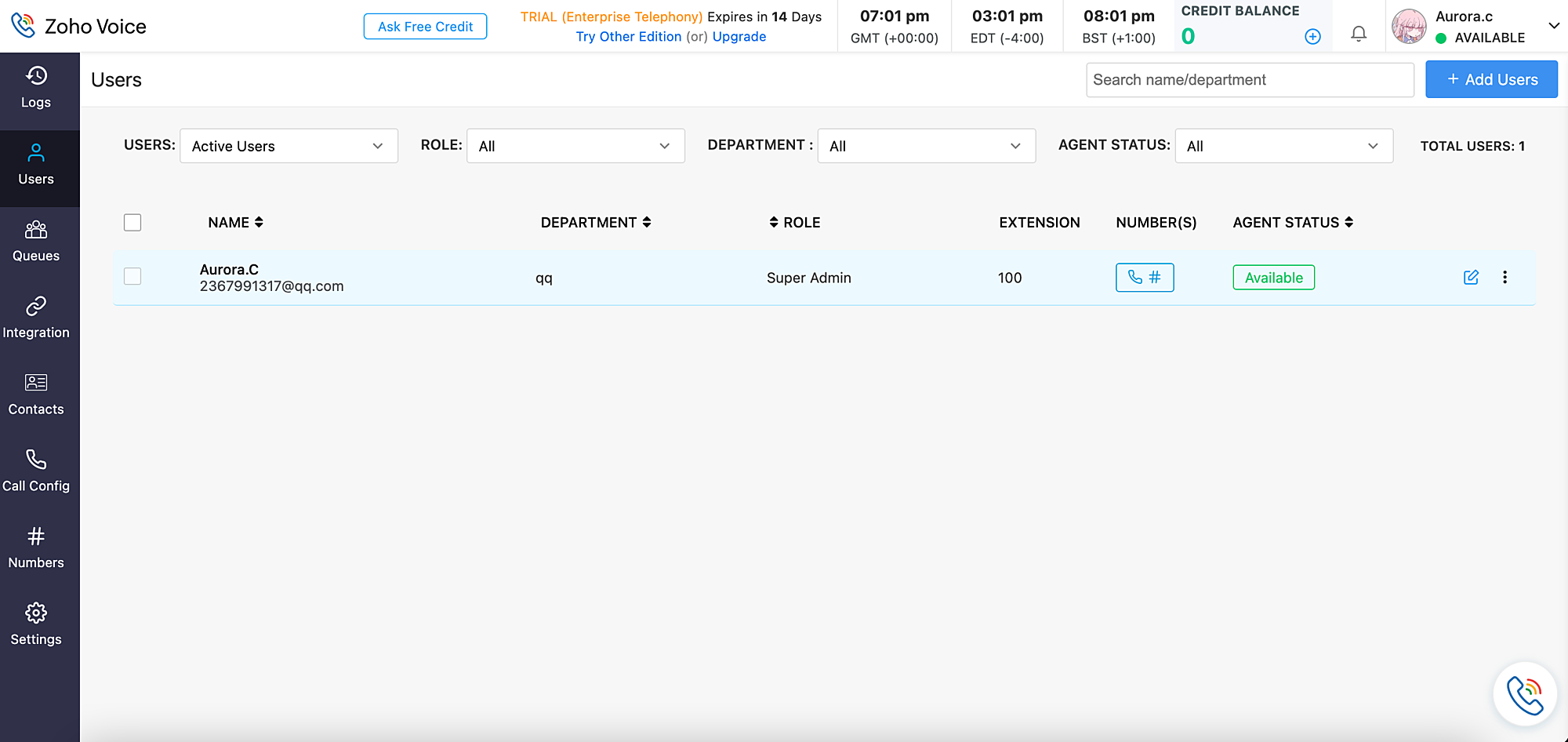Click the Aurora.c profile avatar
The image size is (1568, 742).
(1409, 27)
